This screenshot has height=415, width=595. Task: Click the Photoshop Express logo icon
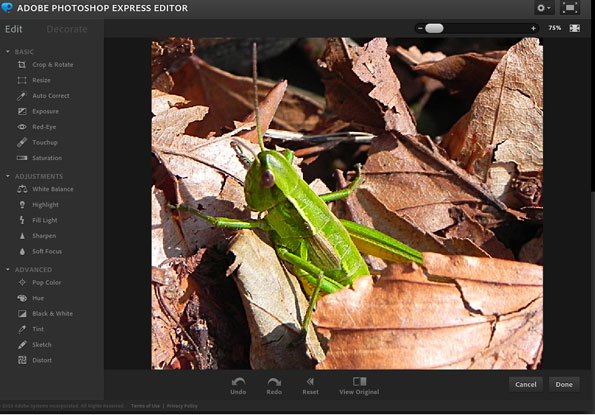click(x=7, y=8)
